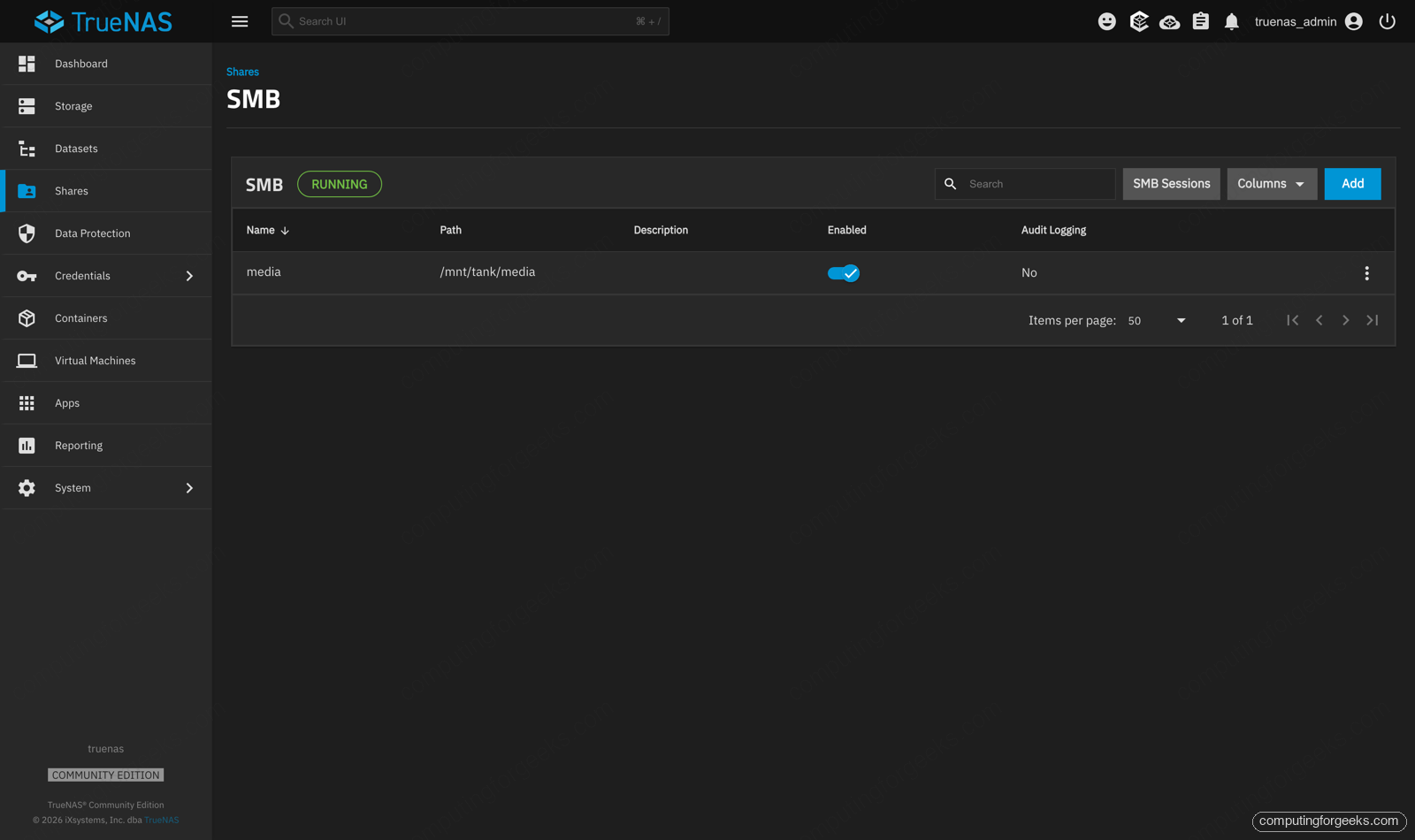Viewport: 1415px width, 840px height.
Task: Click the '1 of 1' pagination text
Action: pyautogui.click(x=1236, y=320)
